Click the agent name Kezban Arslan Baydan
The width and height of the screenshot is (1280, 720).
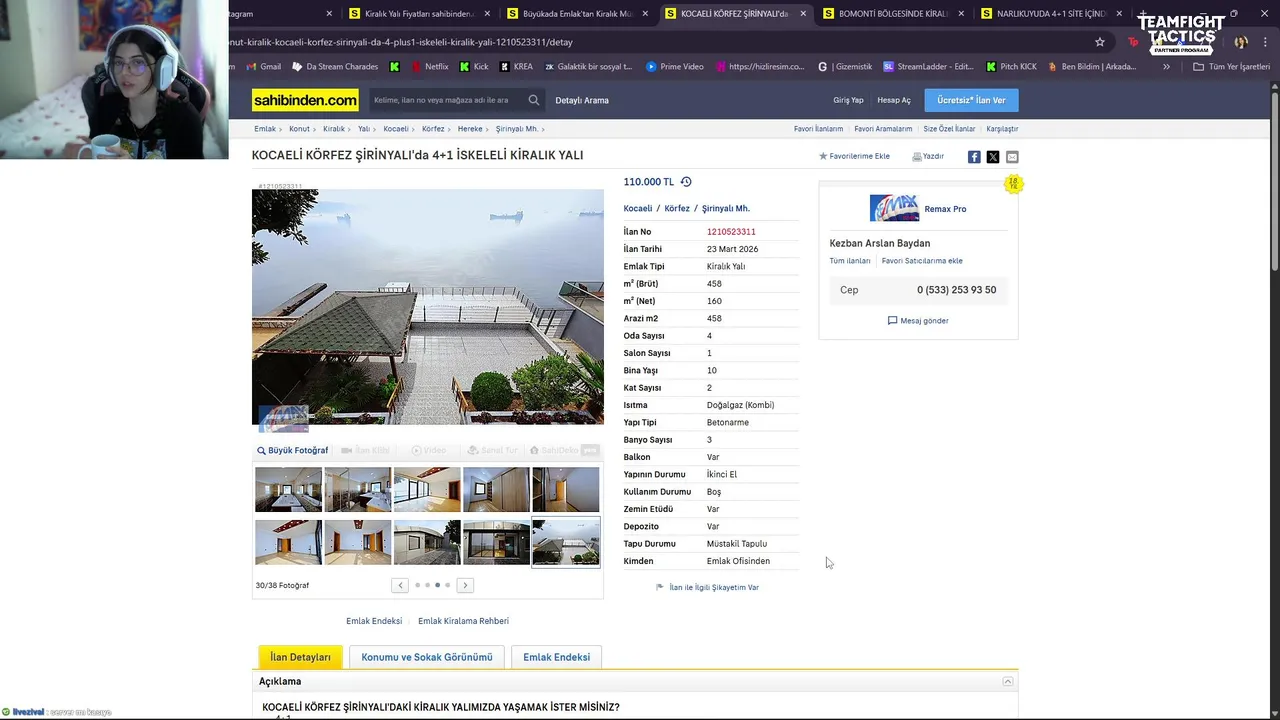(x=879, y=243)
